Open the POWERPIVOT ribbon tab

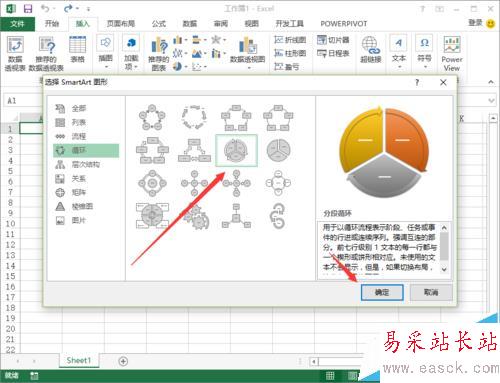click(x=343, y=24)
